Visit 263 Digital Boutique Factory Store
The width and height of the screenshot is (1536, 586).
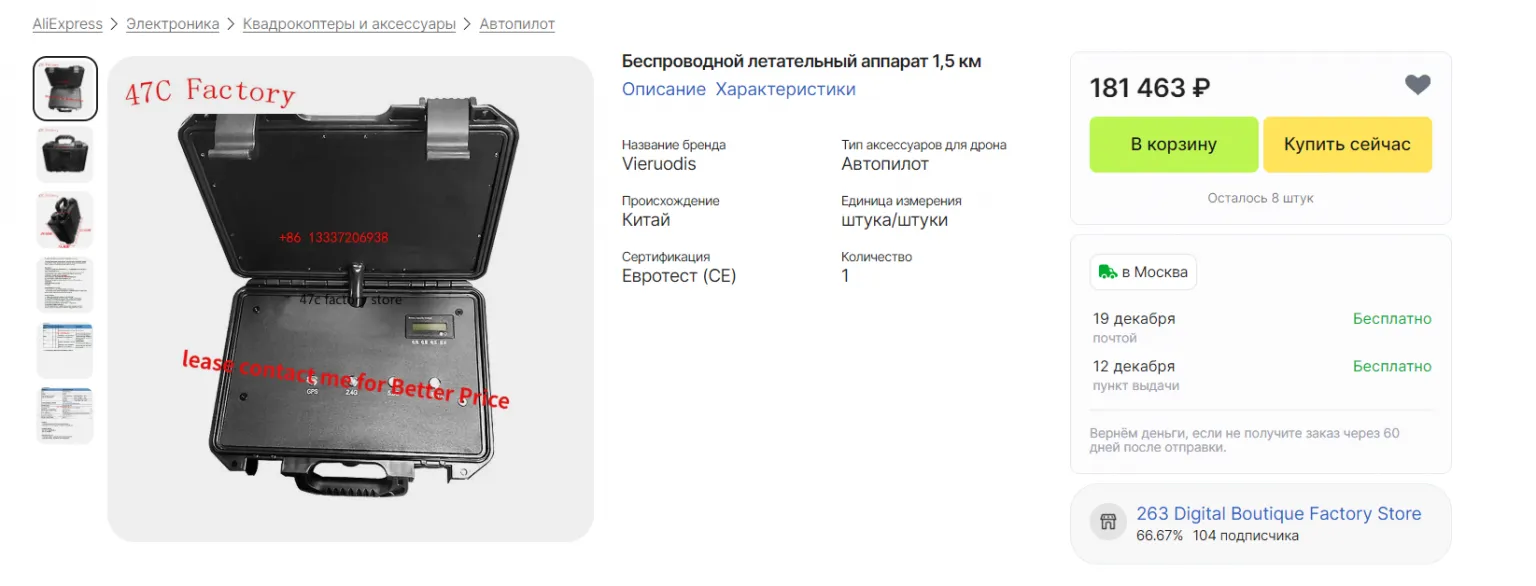[x=1278, y=514]
